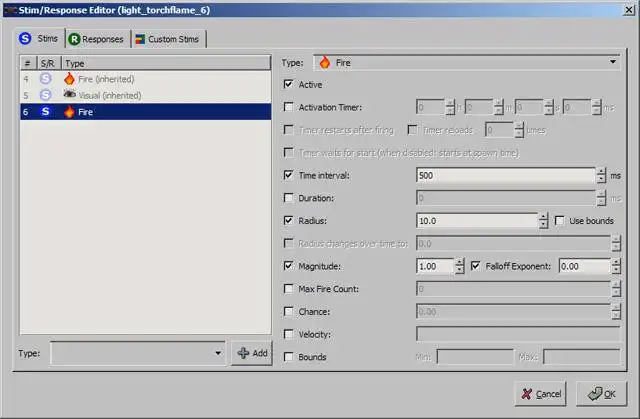Click the flame icon in the Type combo box
This screenshot has height=419, width=640.
pyautogui.click(x=325, y=62)
